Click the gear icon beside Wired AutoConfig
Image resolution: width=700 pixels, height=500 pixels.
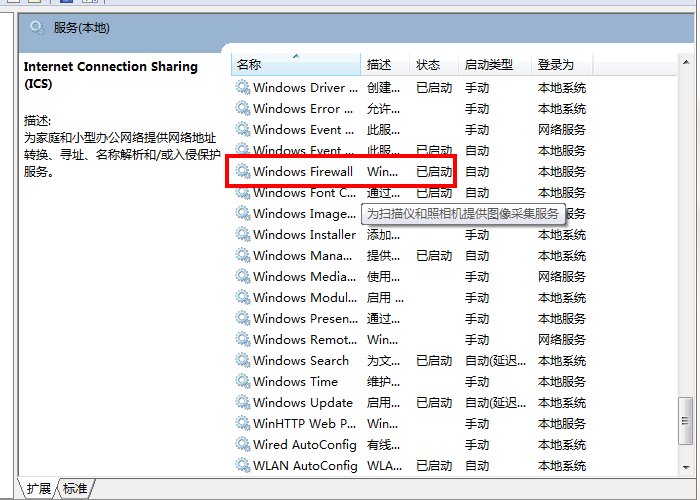coord(242,444)
